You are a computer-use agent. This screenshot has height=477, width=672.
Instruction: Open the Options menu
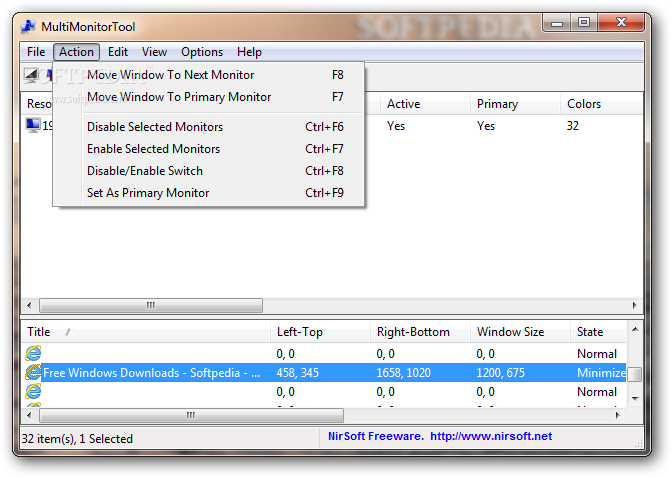202,52
